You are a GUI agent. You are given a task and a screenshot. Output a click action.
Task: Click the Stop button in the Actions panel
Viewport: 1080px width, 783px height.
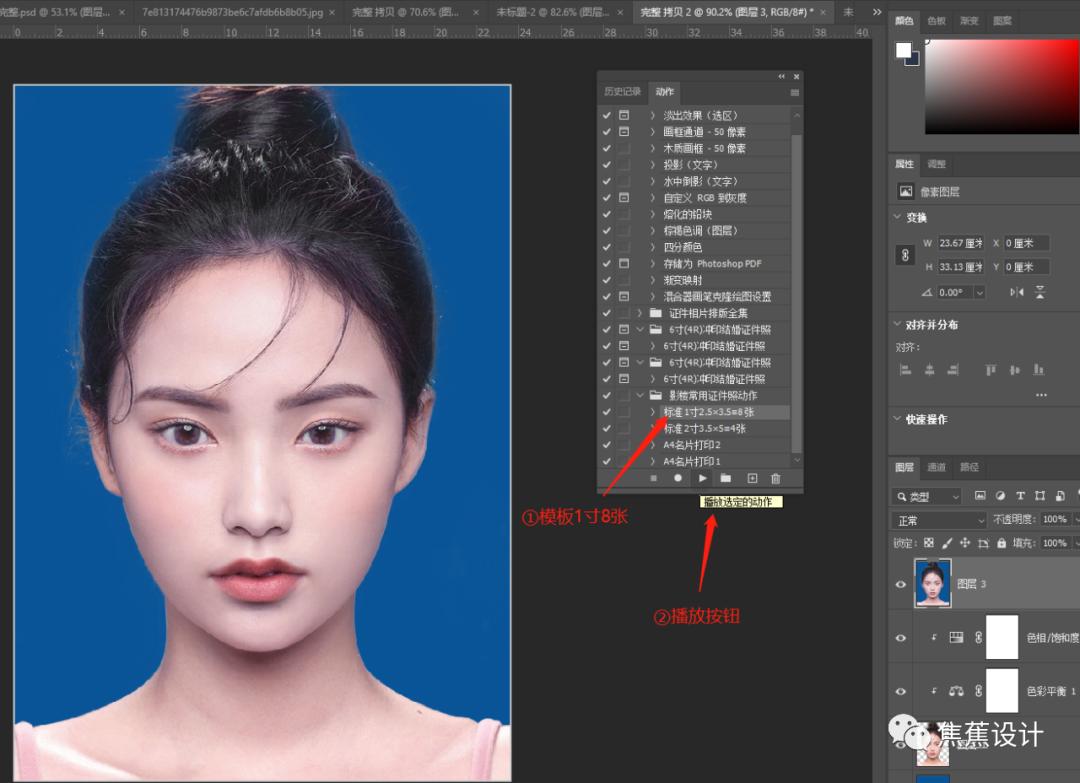point(655,478)
